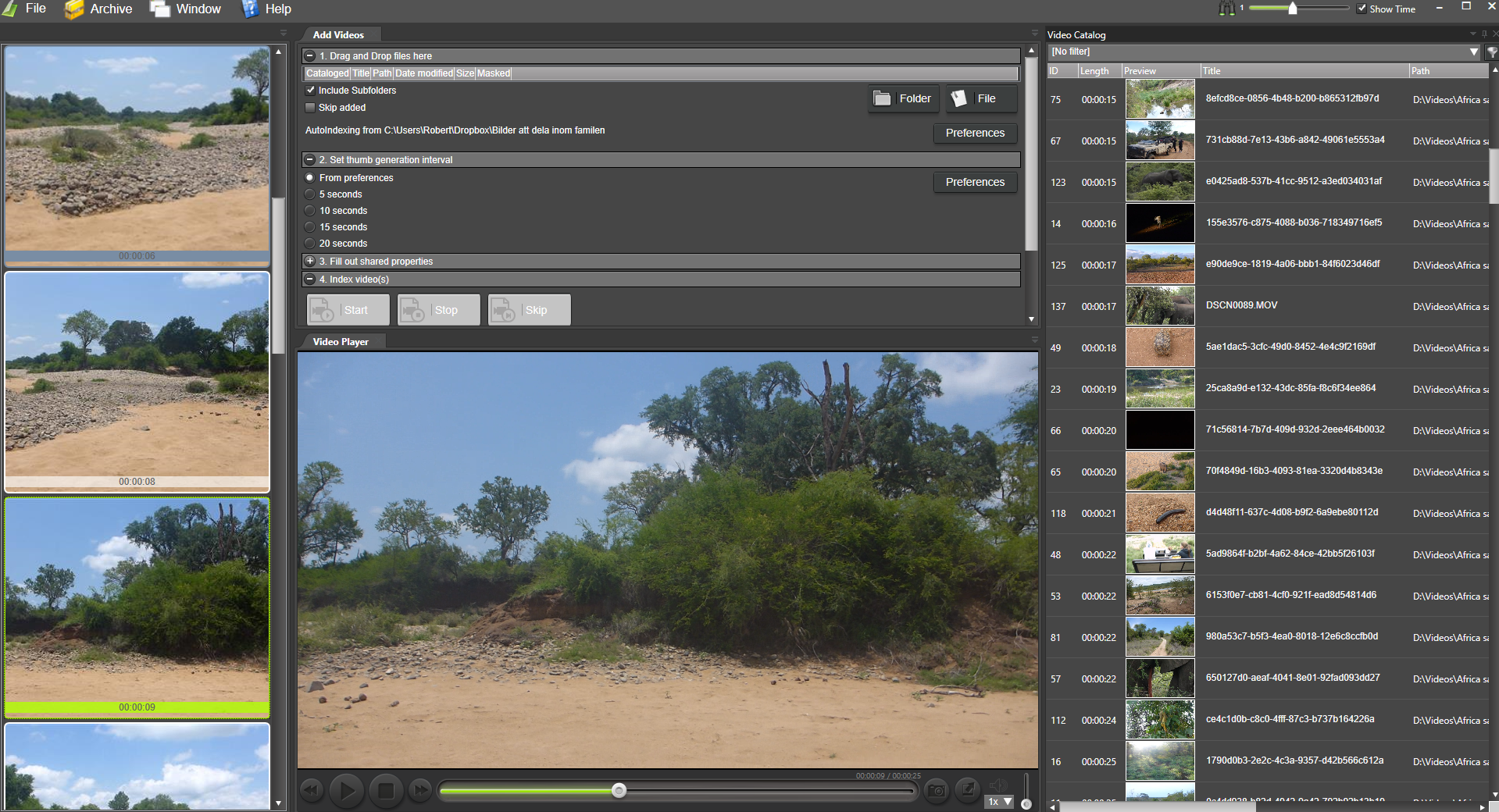Select From preferences interval option
The width and height of the screenshot is (1499, 812).
pyautogui.click(x=310, y=177)
